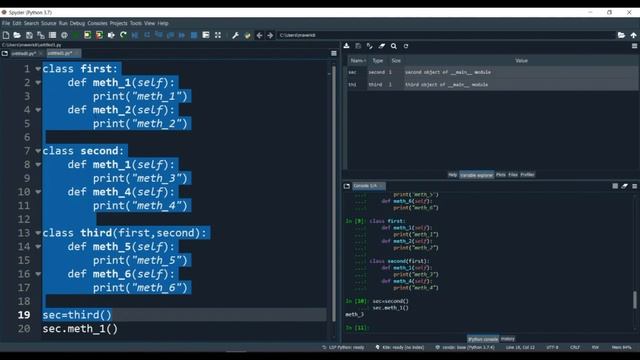
Task: Open Variable explorer options menu
Action: point(634,46)
